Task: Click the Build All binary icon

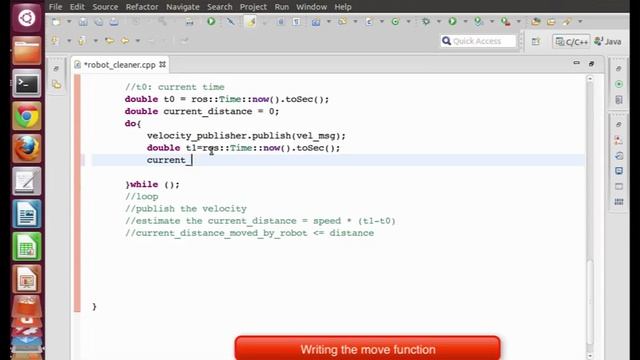Action: point(189,22)
